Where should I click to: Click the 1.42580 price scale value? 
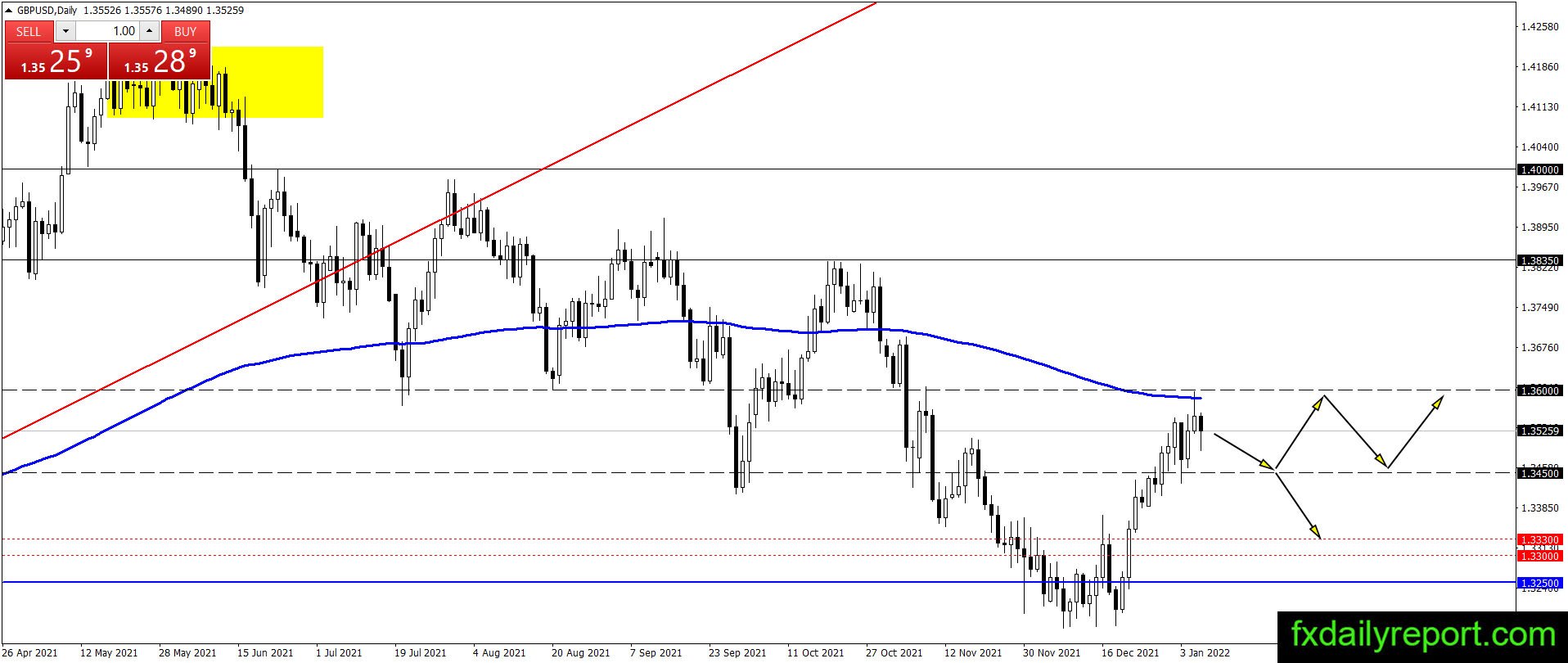click(1539, 27)
